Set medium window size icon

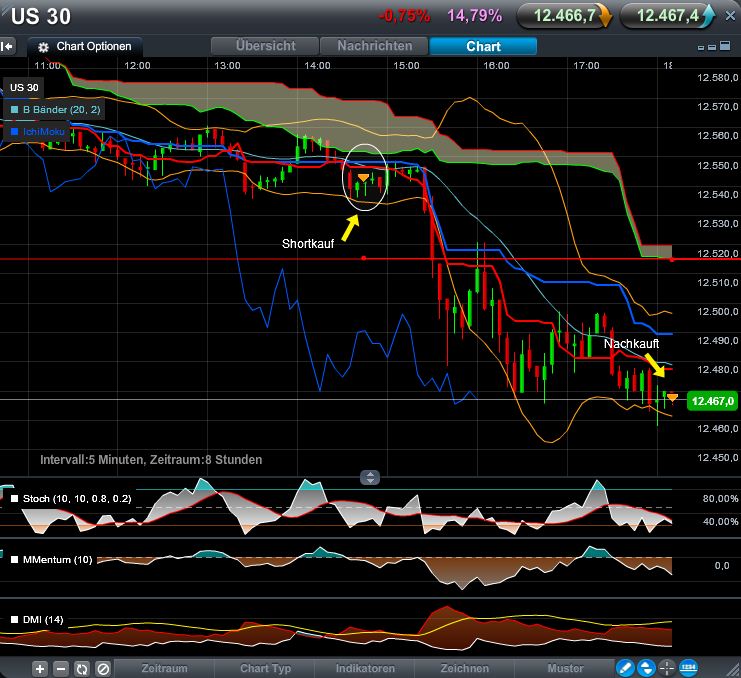712,47
